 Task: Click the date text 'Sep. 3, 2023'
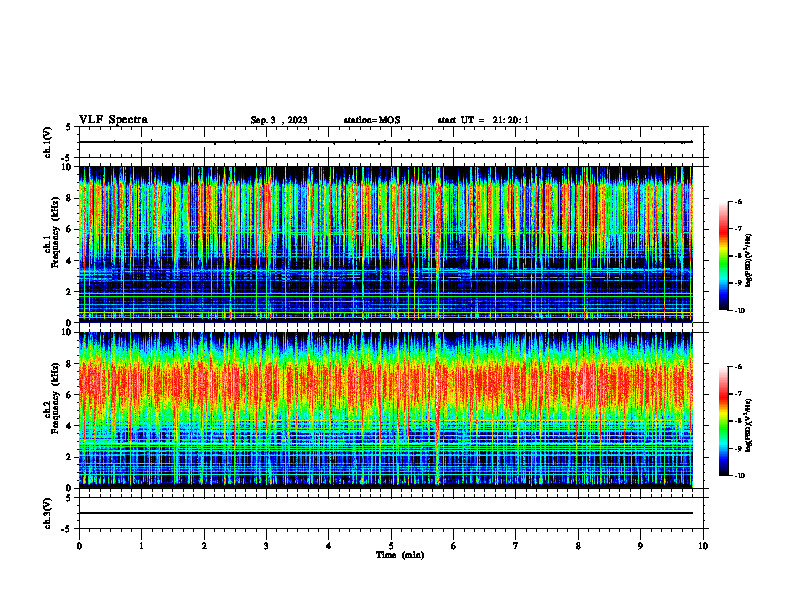[x=279, y=120]
